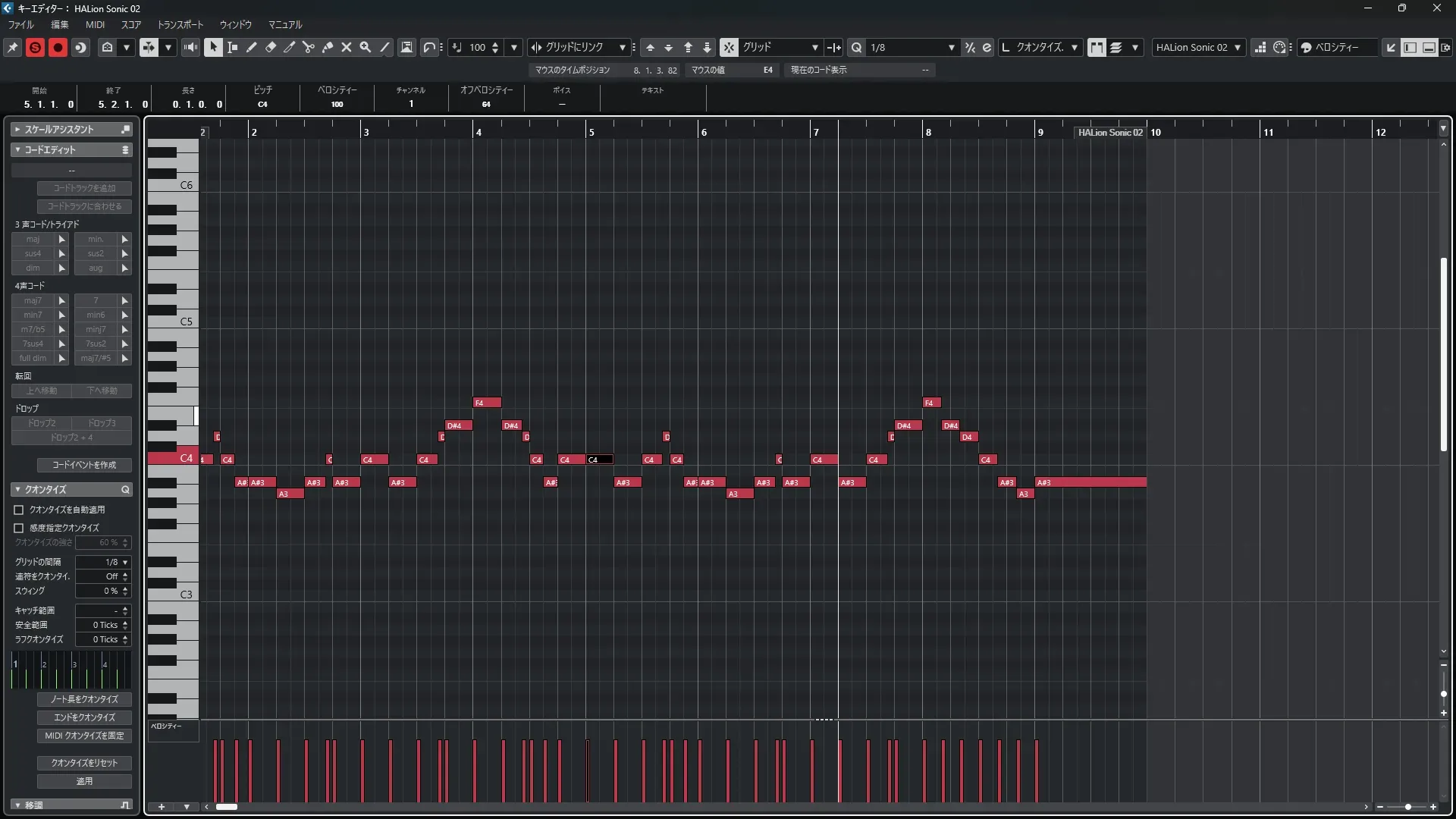Select the Glue tool
The image size is (1456, 819).
click(327, 47)
